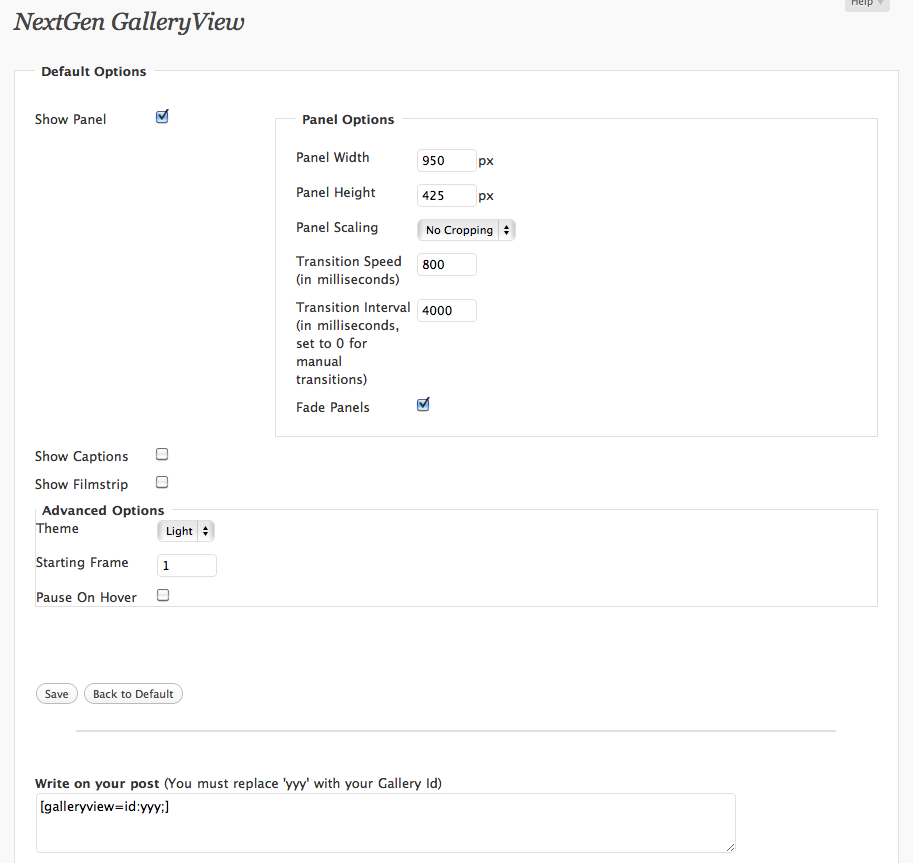The width and height of the screenshot is (913, 863).
Task: Click the Theme label
Action: pyautogui.click(x=58, y=529)
